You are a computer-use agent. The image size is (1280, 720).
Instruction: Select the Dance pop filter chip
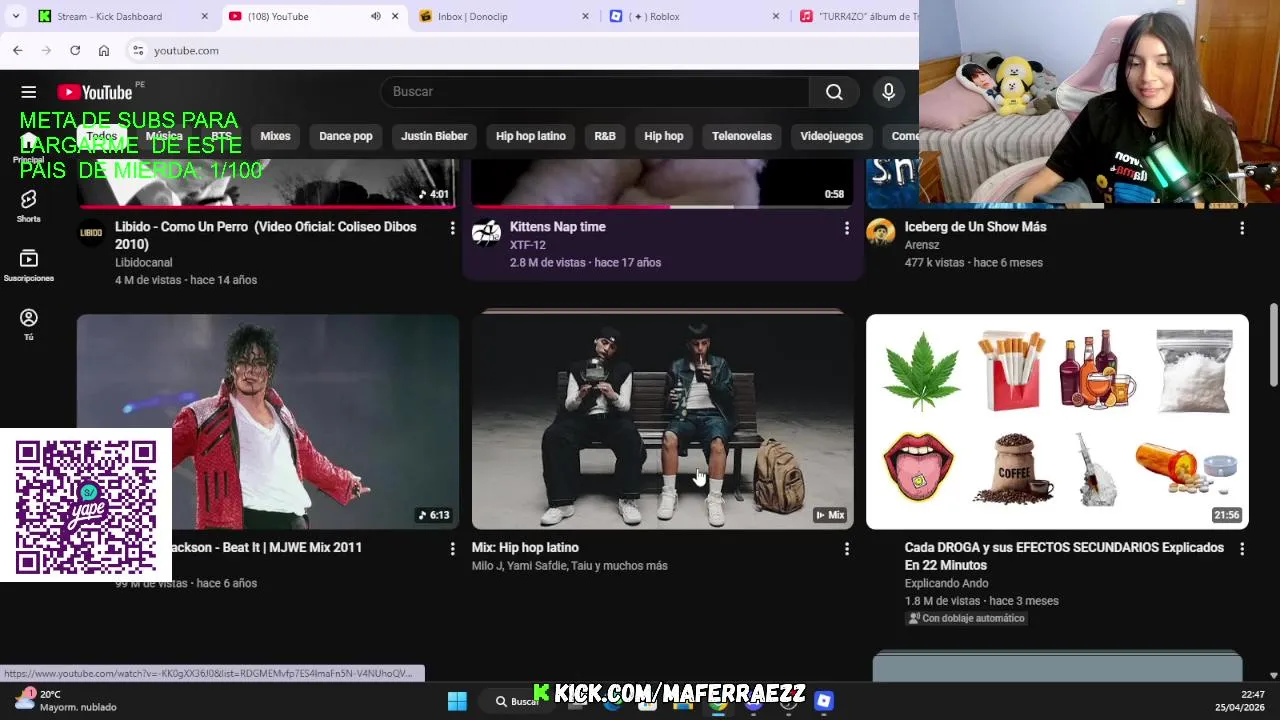345,136
